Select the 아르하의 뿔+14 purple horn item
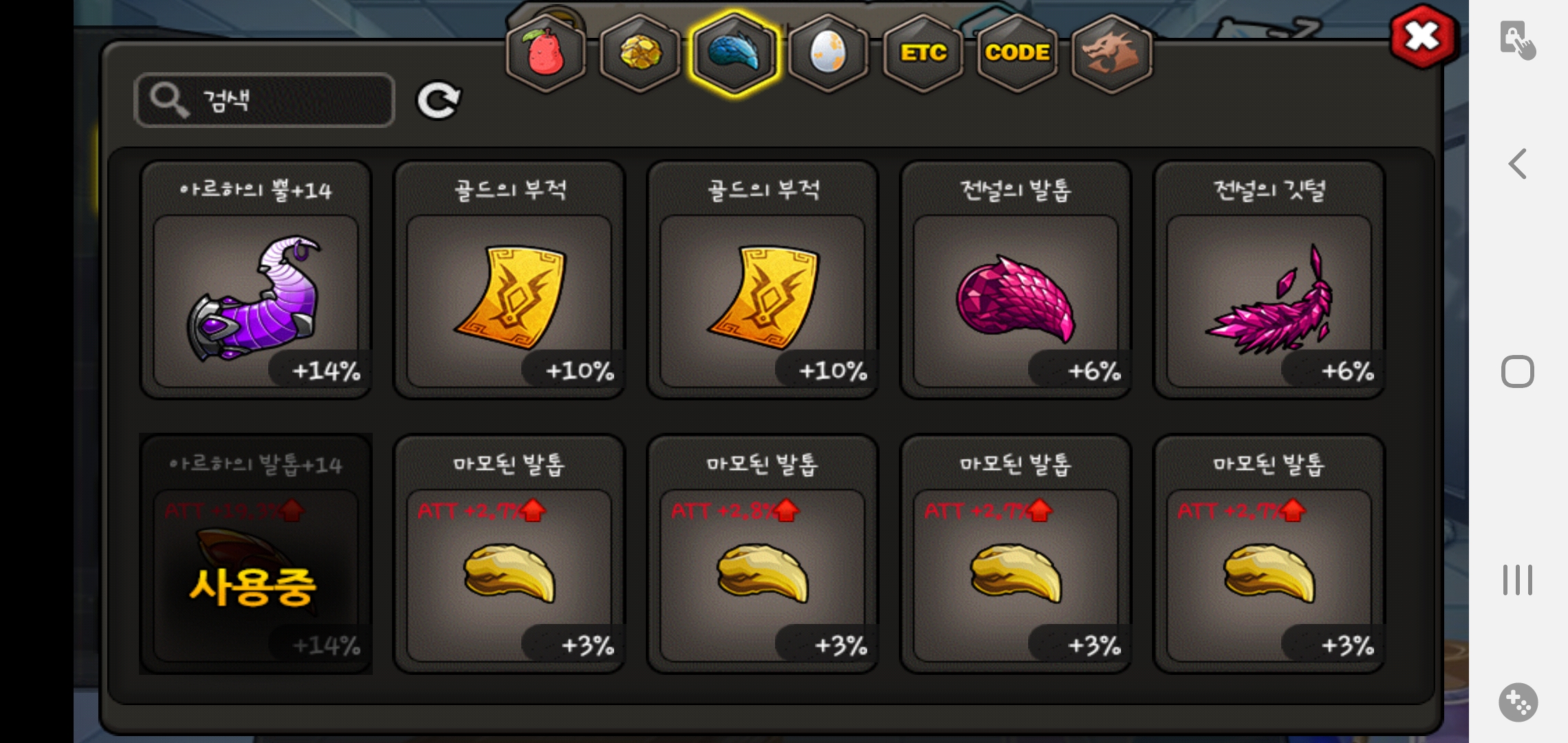This screenshot has height=743, width=1568. tap(256, 279)
